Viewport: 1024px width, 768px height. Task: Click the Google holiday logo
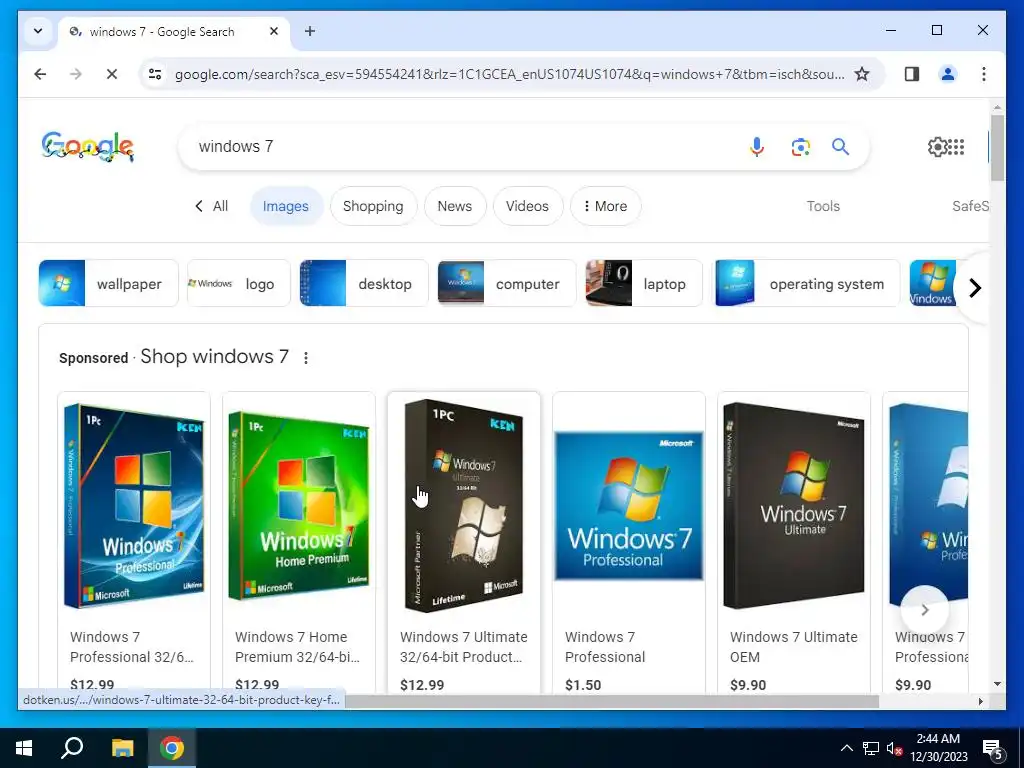pyautogui.click(x=88, y=146)
